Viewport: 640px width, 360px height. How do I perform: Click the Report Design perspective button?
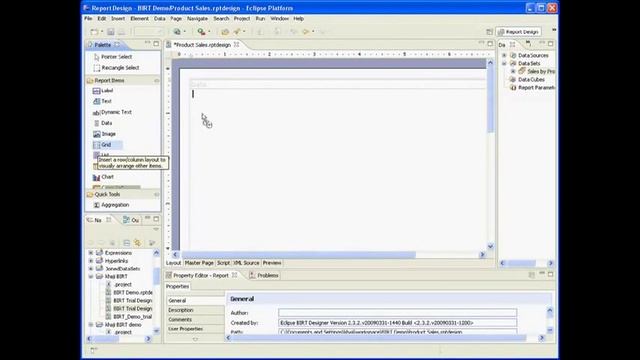518,32
